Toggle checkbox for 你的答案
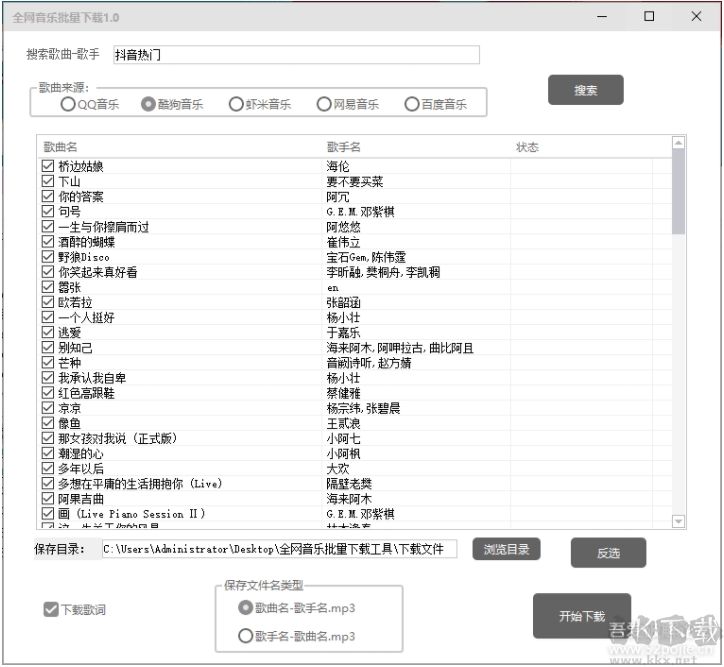 pyautogui.click(x=48, y=196)
